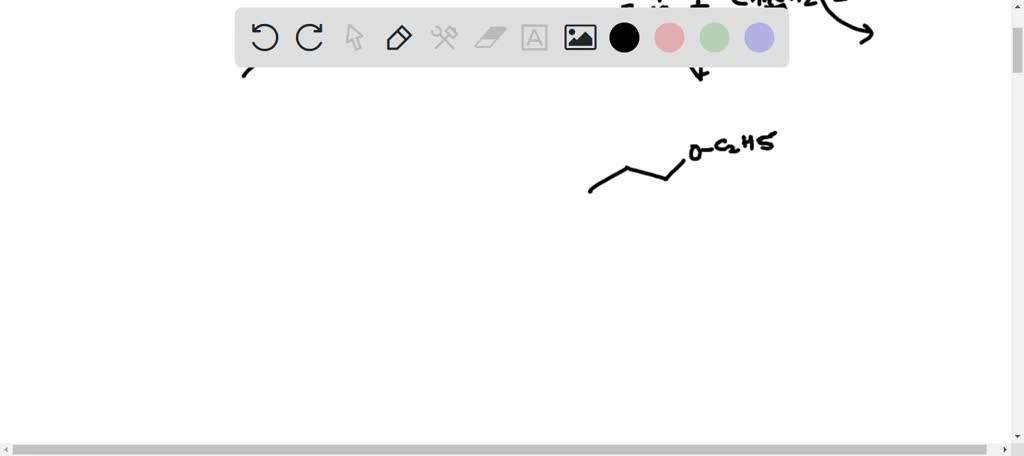Click the scroll up arrow
The image size is (1024, 456).
tap(1017, 5)
